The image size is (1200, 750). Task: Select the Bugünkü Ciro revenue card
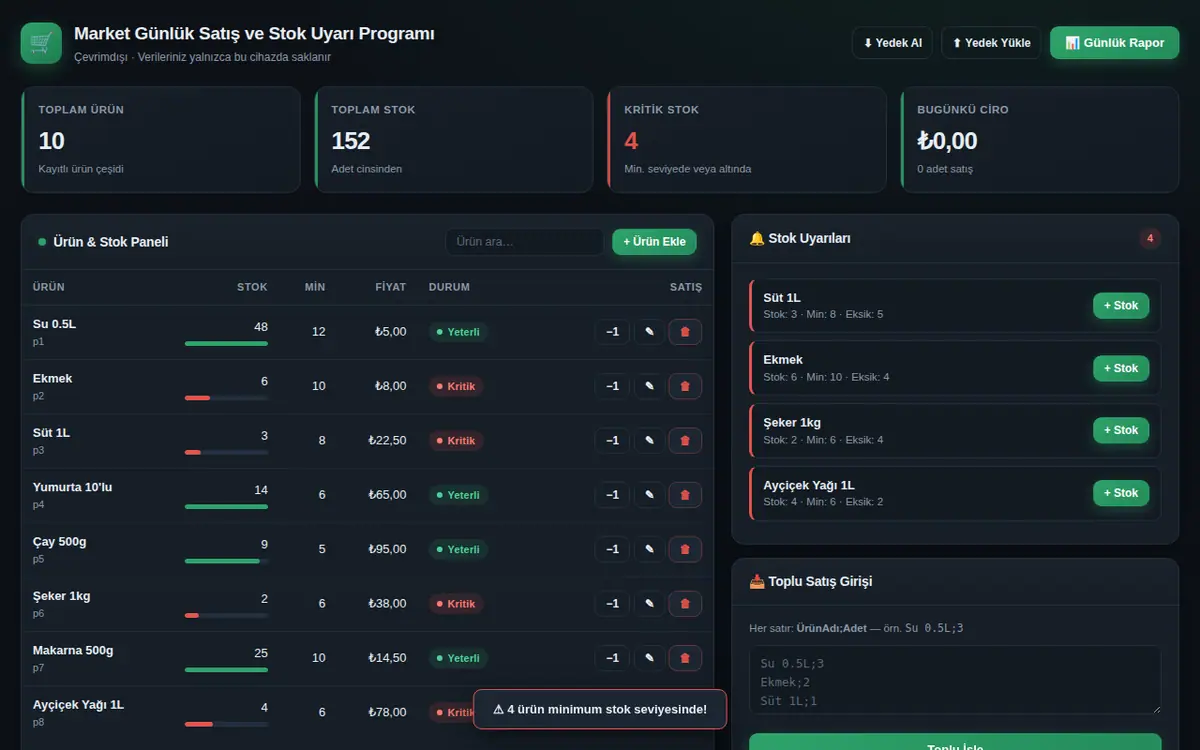(1040, 139)
